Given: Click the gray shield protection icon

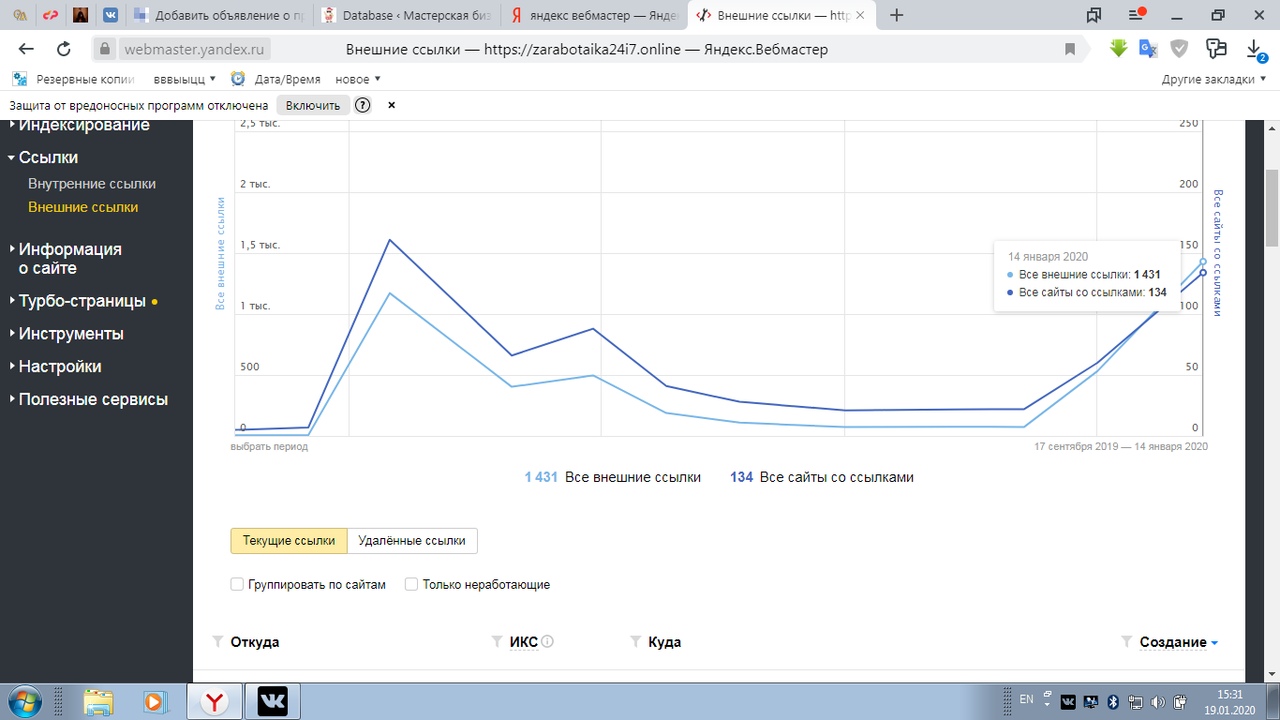Looking at the screenshot, I should point(1180,48).
